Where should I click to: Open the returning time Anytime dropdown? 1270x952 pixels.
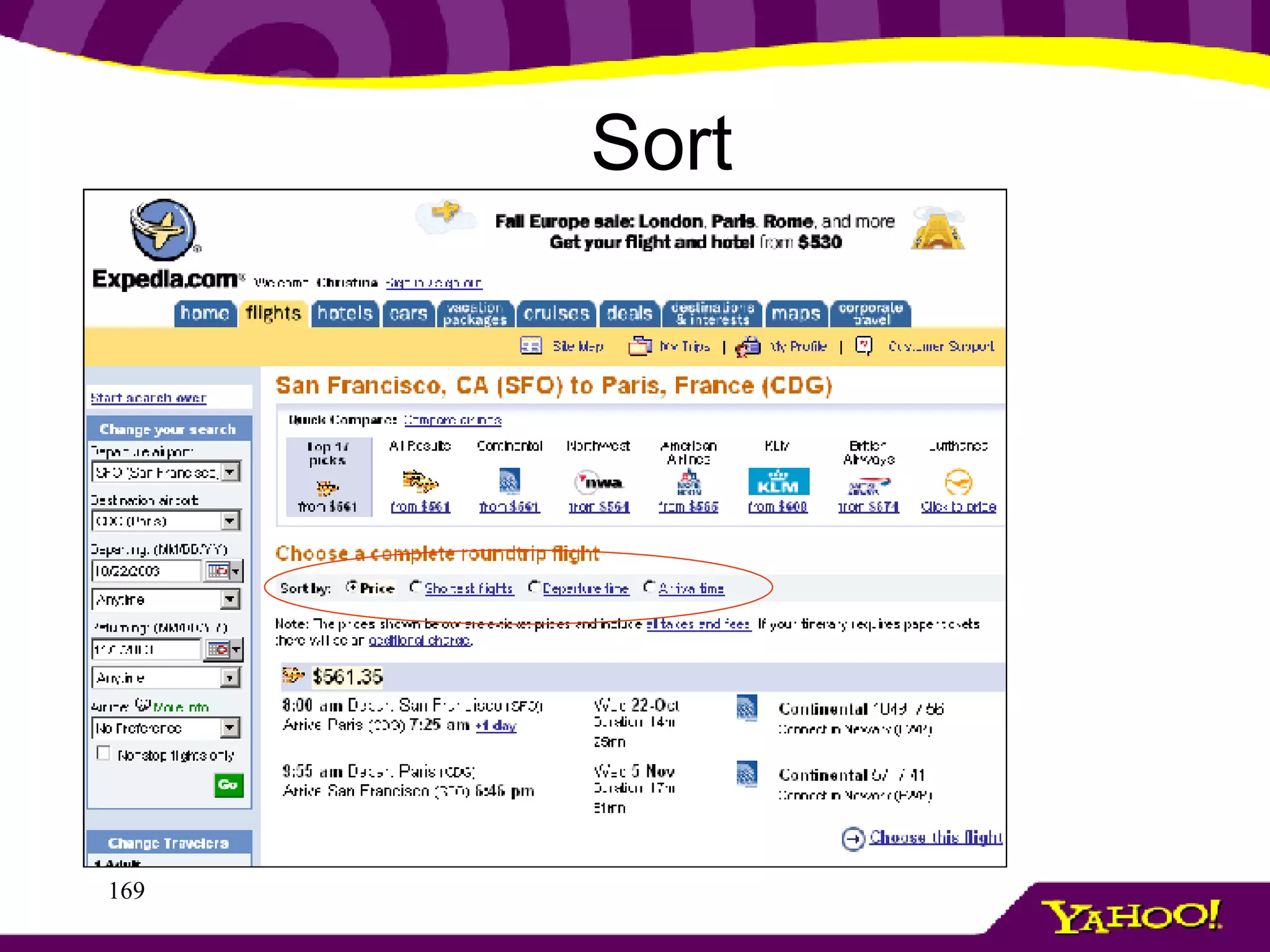point(230,677)
